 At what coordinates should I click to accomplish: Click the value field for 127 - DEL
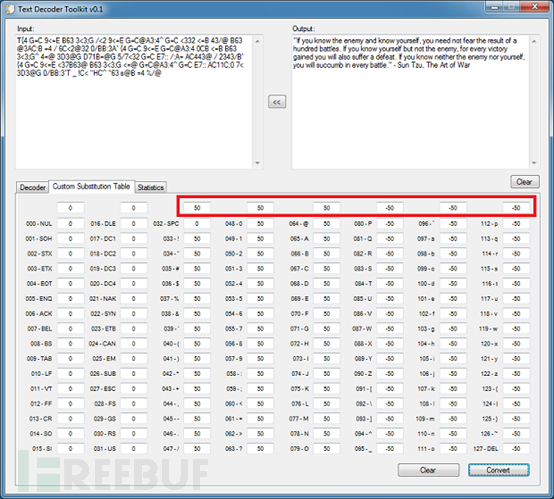pos(516,448)
